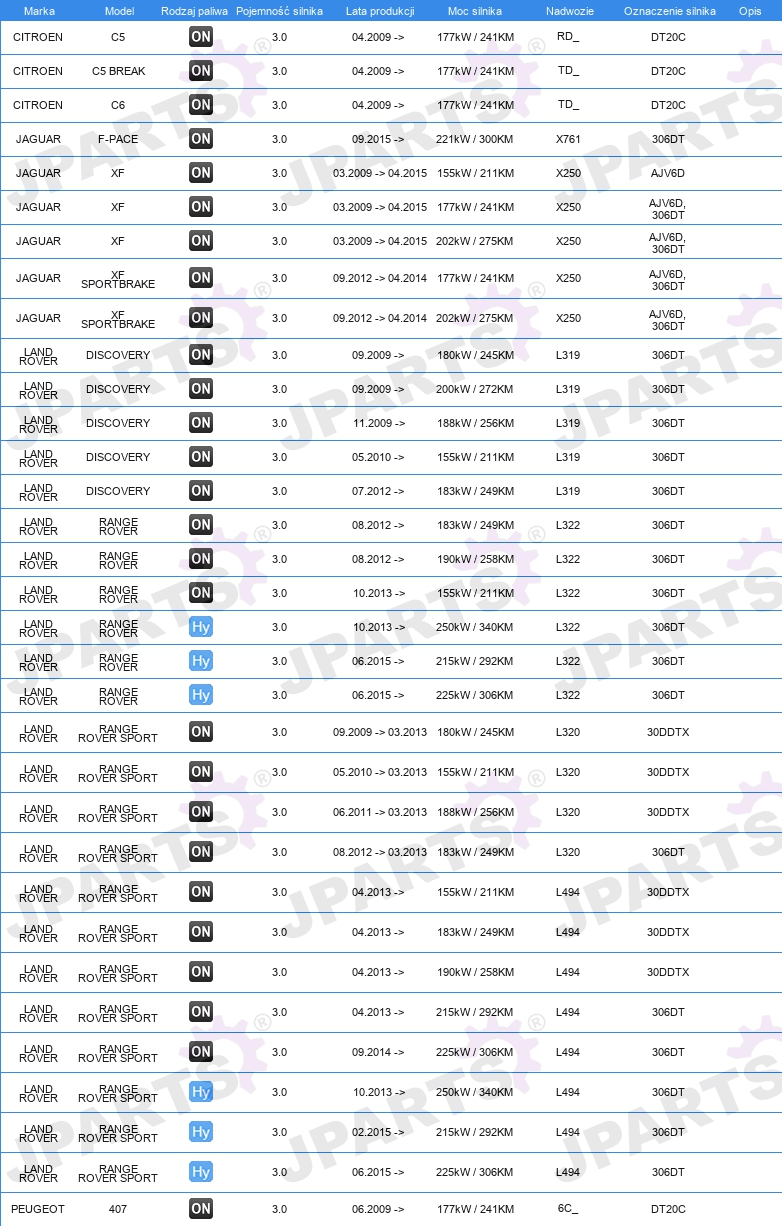Click the 306DT engine code in the F-PACE row
The image size is (782, 1226).
click(x=668, y=139)
